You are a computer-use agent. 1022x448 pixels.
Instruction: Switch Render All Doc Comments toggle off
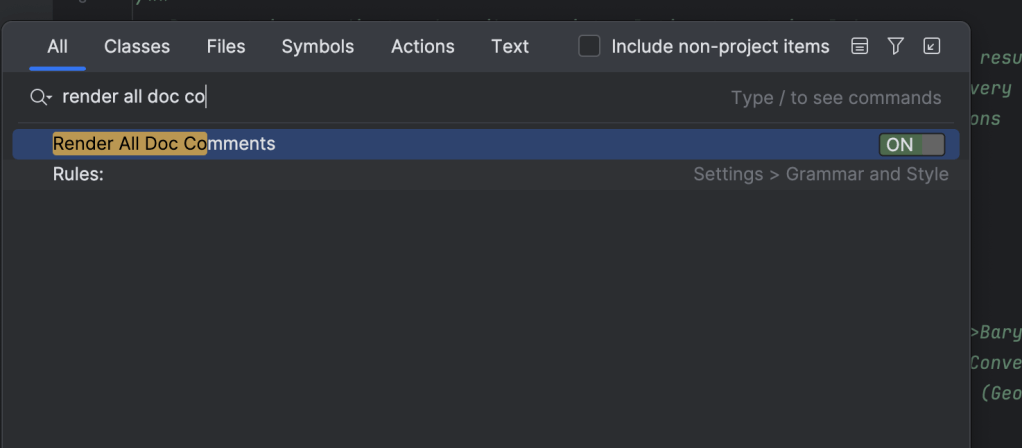pyautogui.click(x=911, y=144)
